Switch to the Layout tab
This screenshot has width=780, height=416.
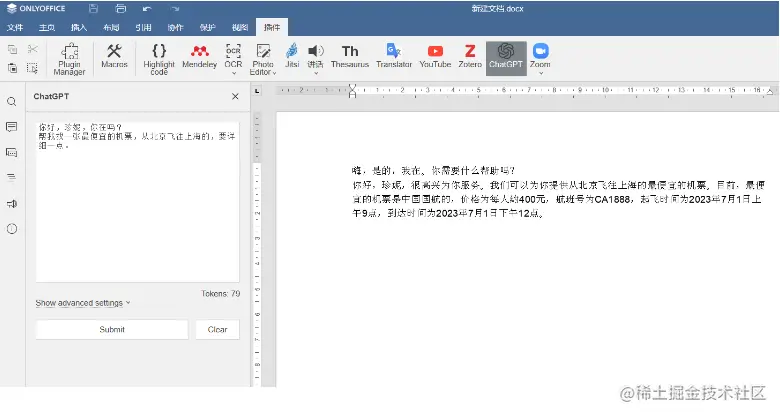(x=111, y=27)
